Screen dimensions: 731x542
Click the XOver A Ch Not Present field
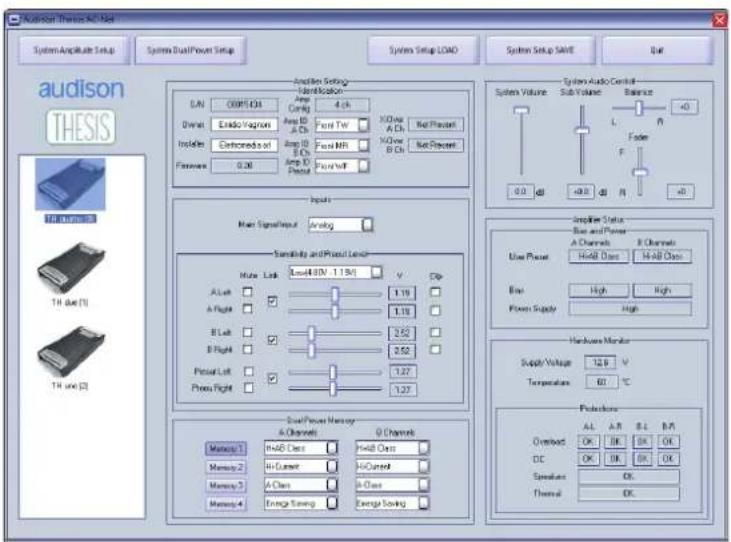[436, 124]
